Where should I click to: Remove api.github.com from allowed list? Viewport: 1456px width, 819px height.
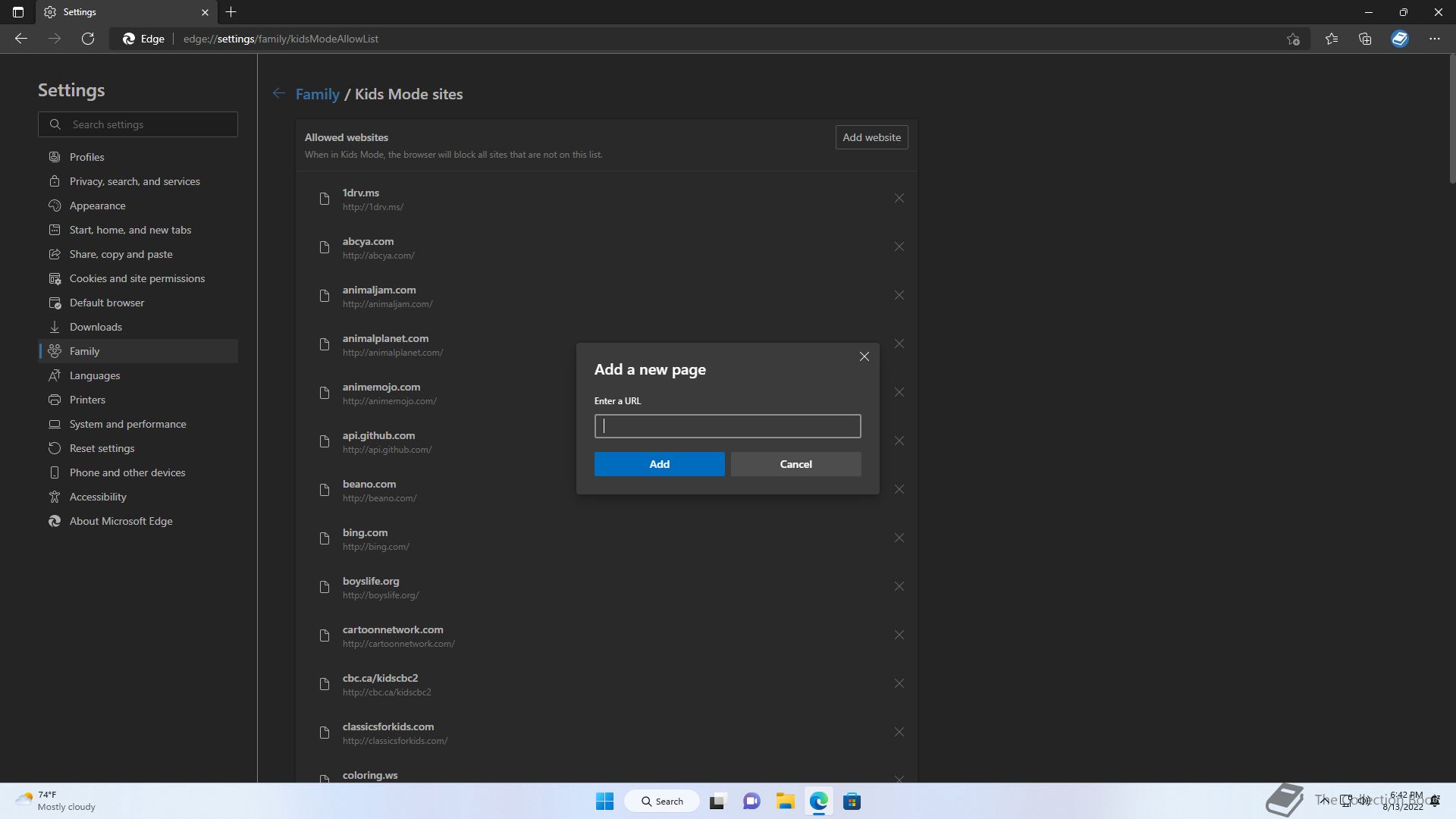[899, 441]
